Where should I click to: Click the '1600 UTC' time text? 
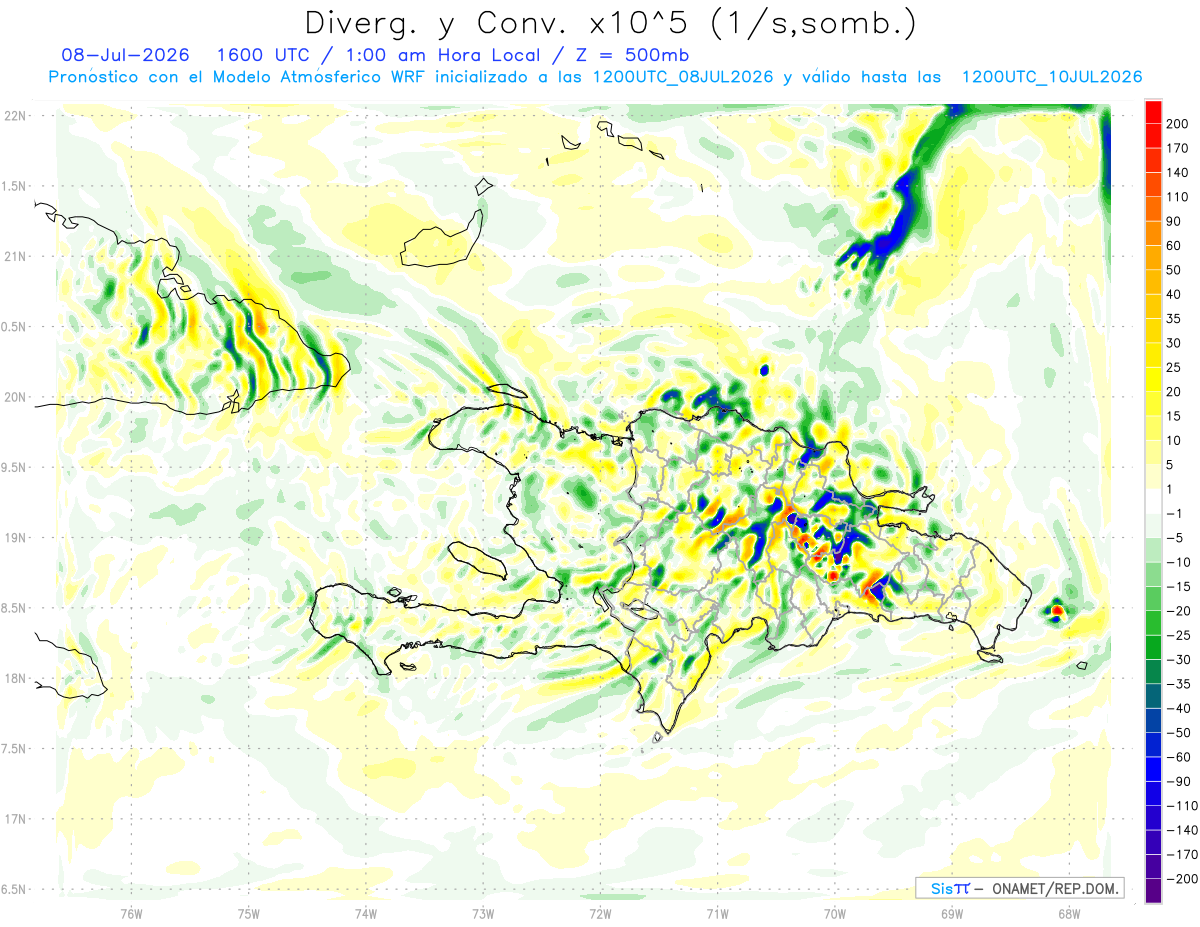(x=264, y=55)
